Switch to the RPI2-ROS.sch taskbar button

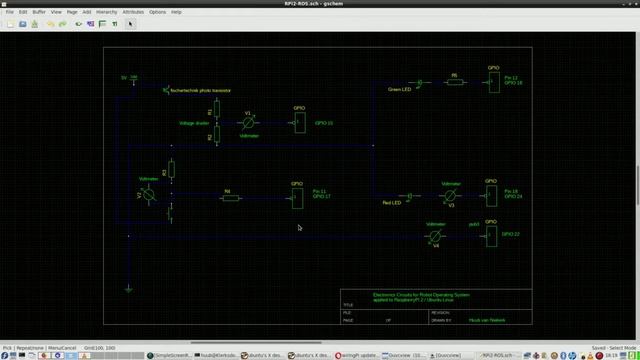[498, 356]
